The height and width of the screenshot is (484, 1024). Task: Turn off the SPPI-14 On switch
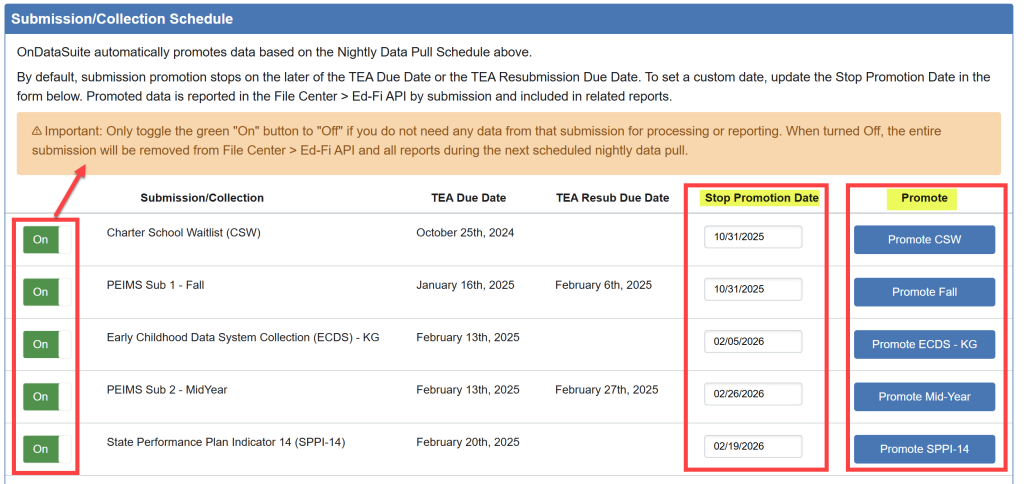(41, 449)
